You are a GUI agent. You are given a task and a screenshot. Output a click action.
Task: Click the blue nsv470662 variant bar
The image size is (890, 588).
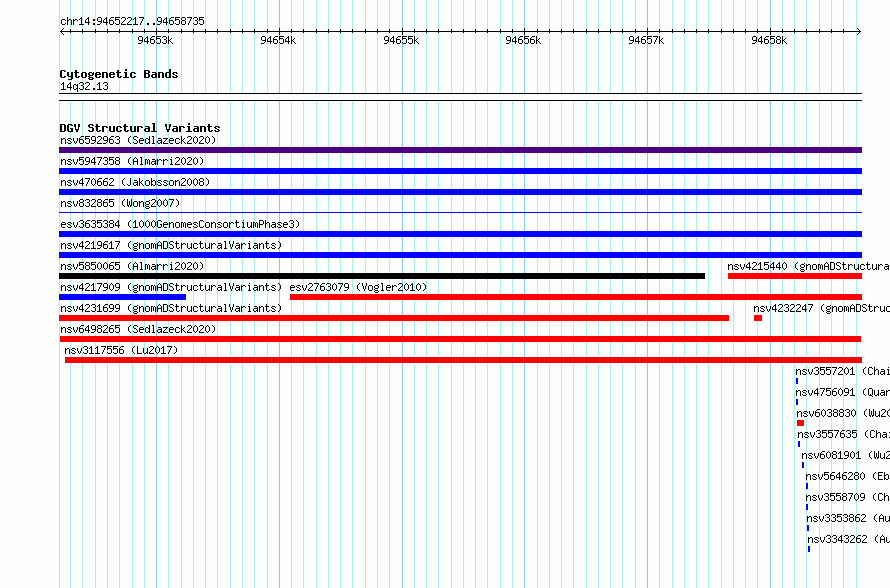460,192
